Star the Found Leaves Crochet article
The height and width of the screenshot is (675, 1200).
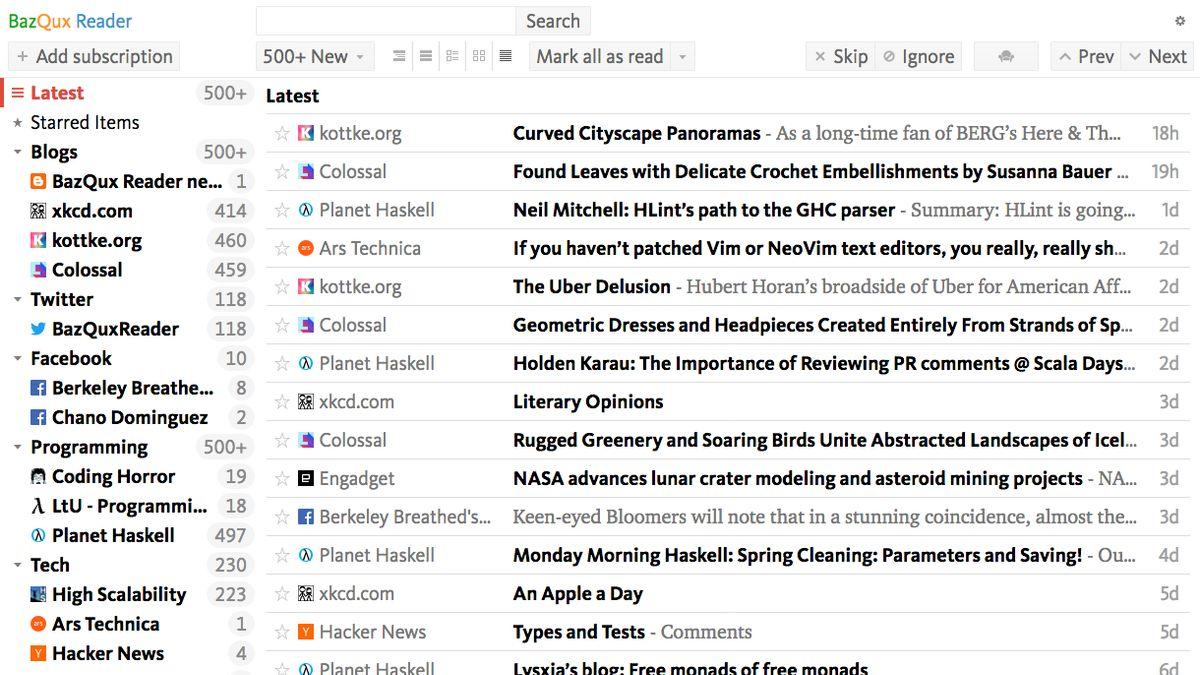282,171
